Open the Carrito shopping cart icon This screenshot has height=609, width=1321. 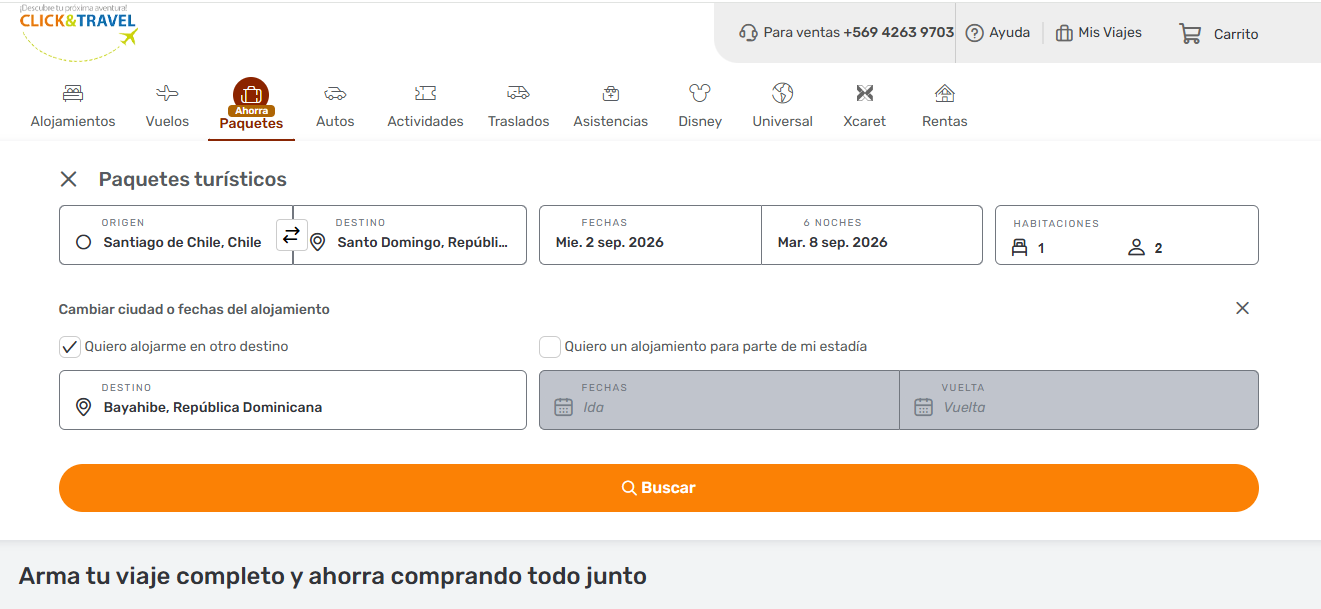1190,33
